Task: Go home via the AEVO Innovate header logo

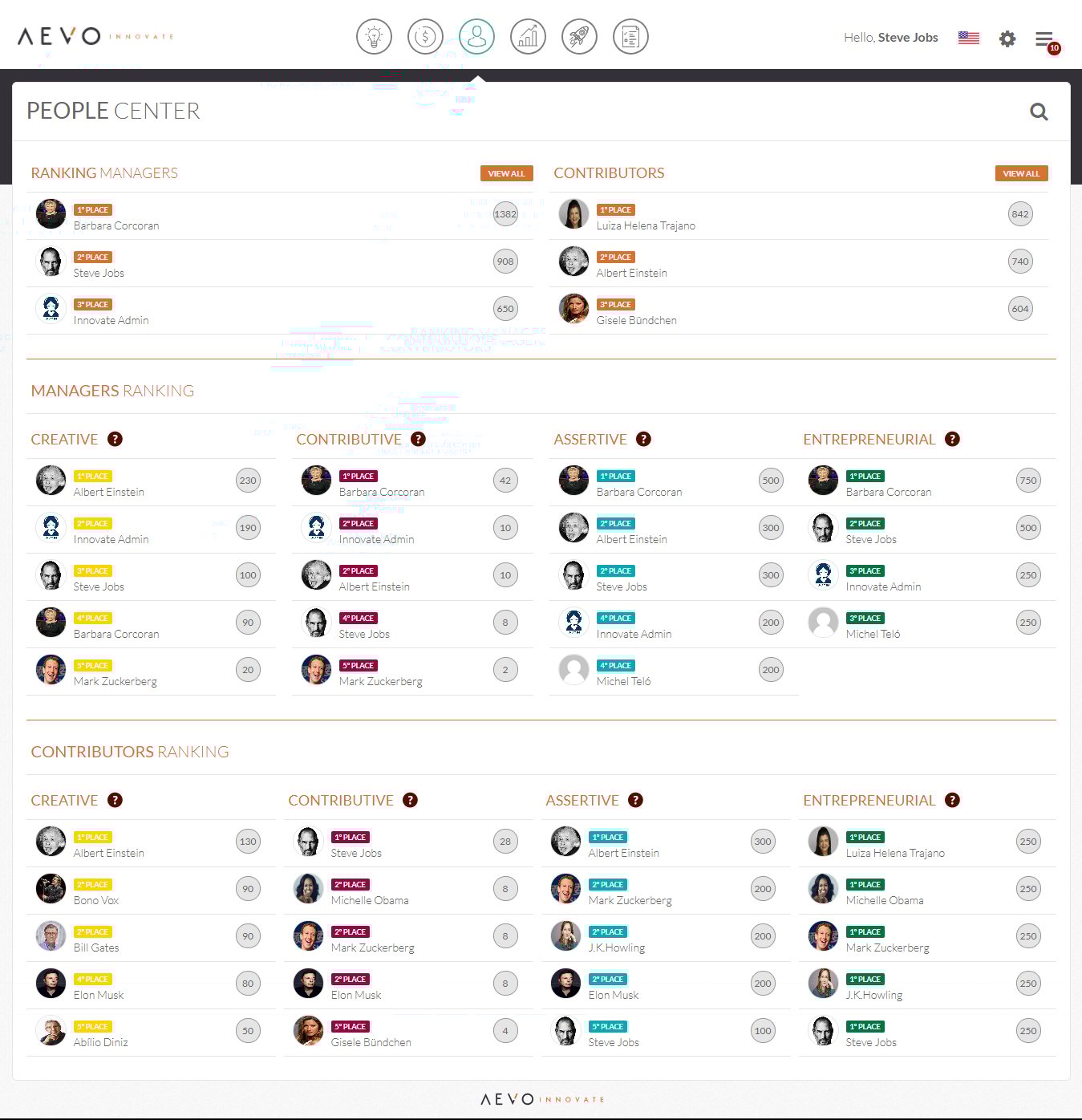Action: pos(95,36)
